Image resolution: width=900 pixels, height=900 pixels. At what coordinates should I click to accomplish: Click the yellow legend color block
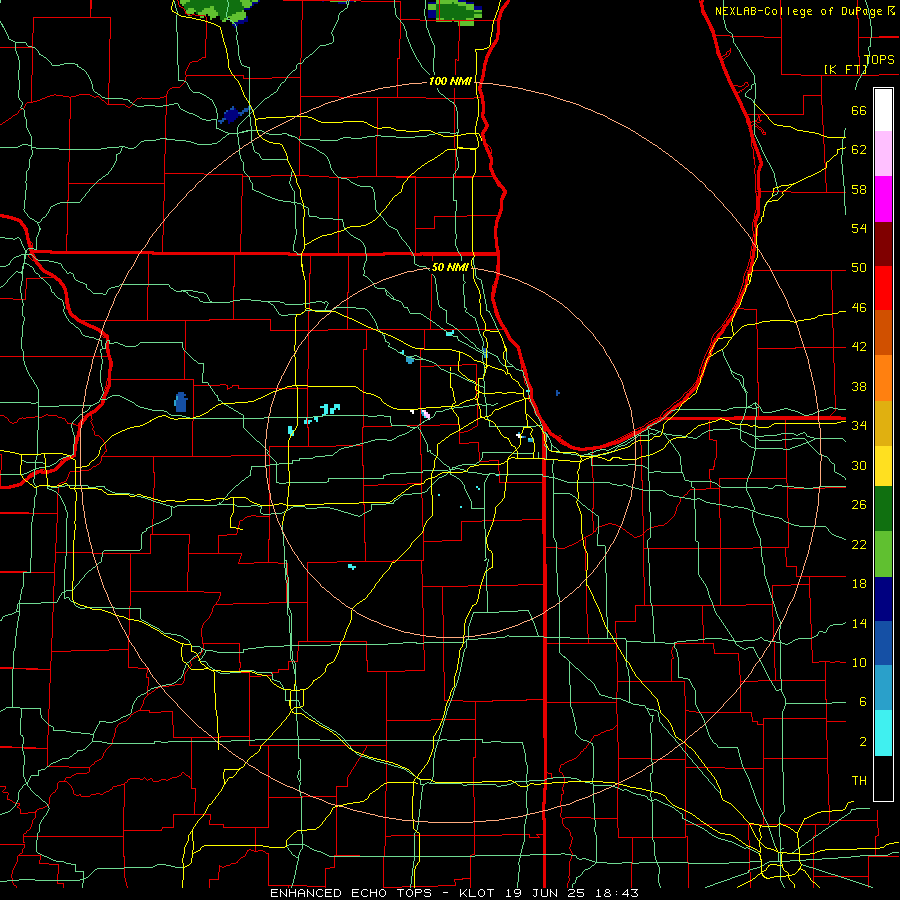click(883, 465)
